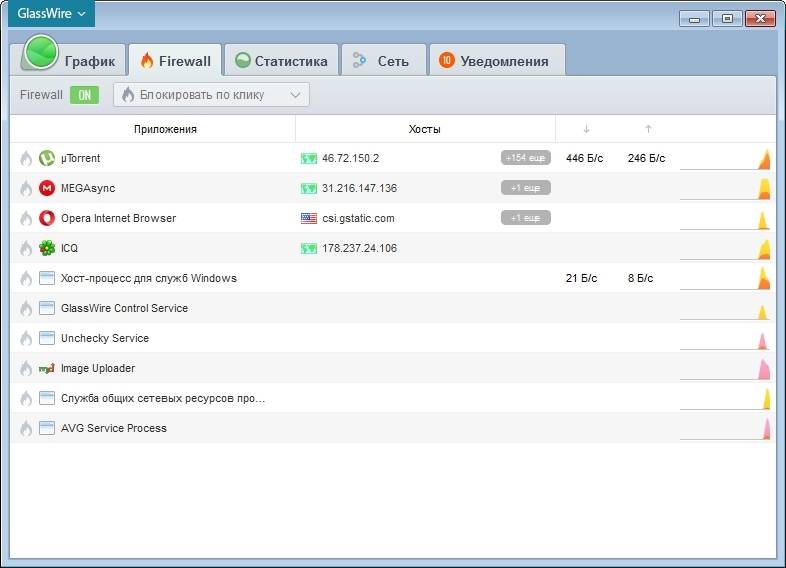Click the flag icon next to 46.72.150.2
The image size is (786, 568).
[x=309, y=158]
